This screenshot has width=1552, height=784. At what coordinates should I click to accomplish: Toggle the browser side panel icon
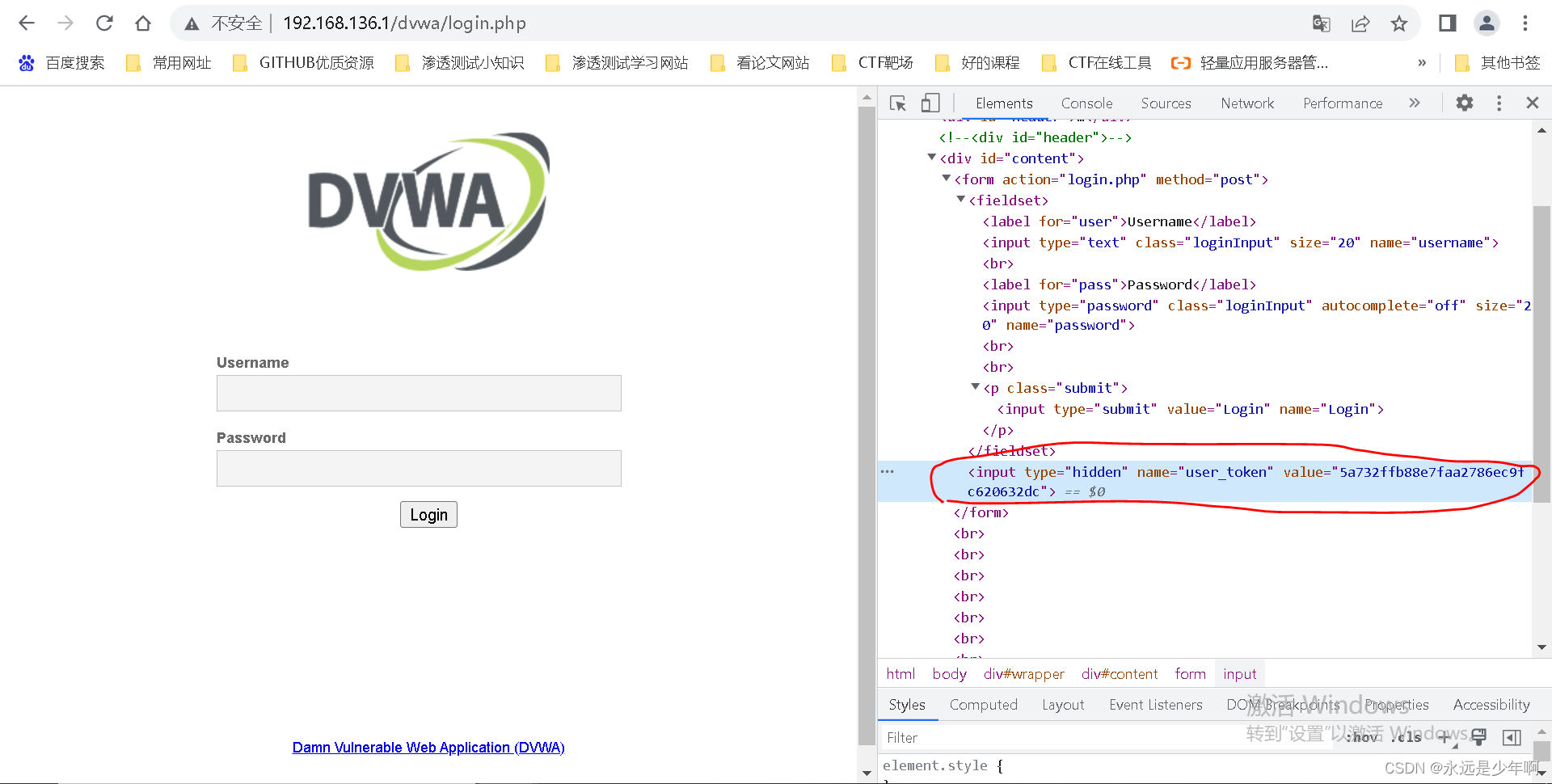tap(1448, 23)
